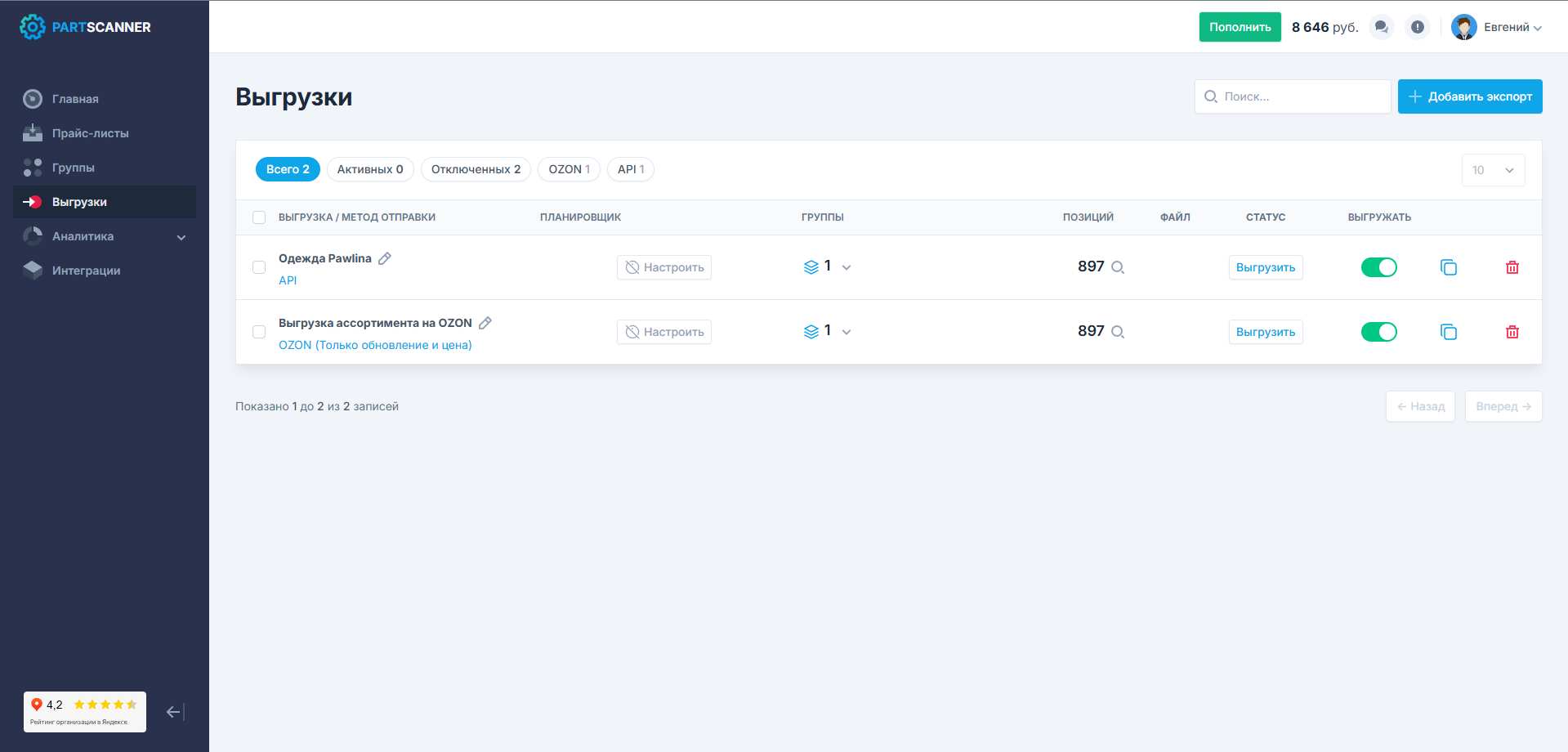This screenshot has height=752, width=1568.
Task: Delete the Одежда Pawlina export
Action: click(x=1512, y=267)
